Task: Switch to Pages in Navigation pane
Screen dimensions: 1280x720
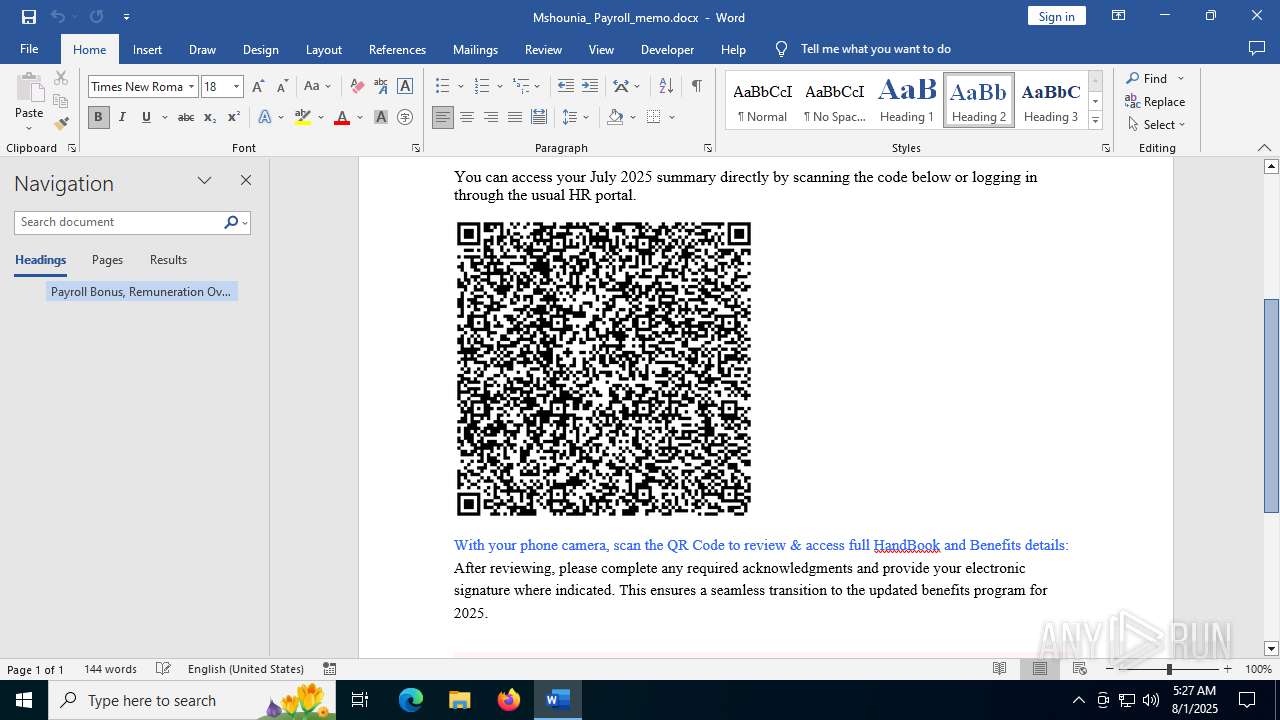Action: pyautogui.click(x=107, y=260)
